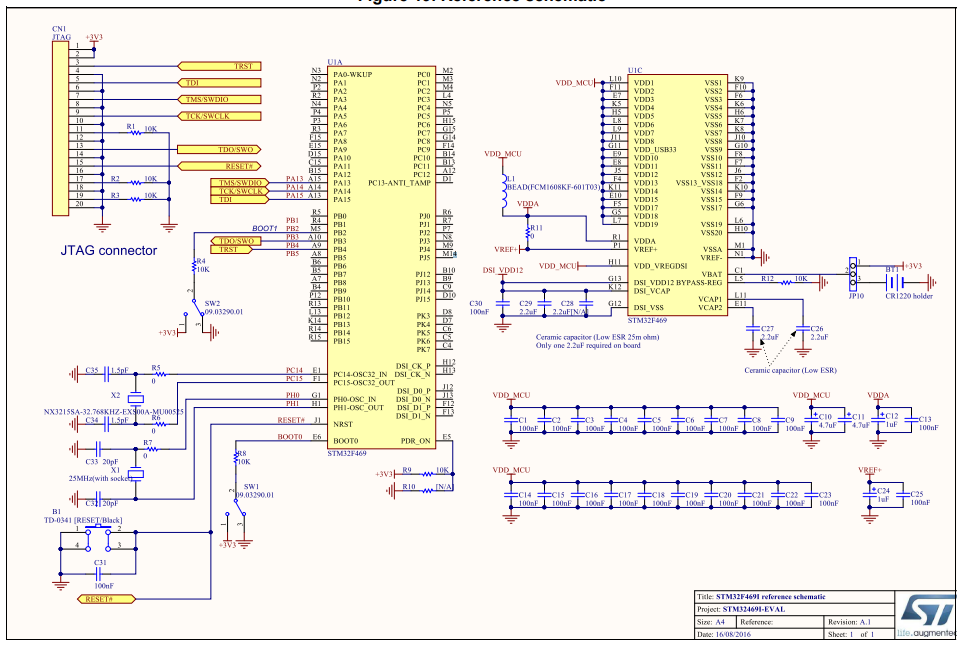Screen dimensions: 965x648
Task: Click the VBAT pin name
Action: (711, 274)
